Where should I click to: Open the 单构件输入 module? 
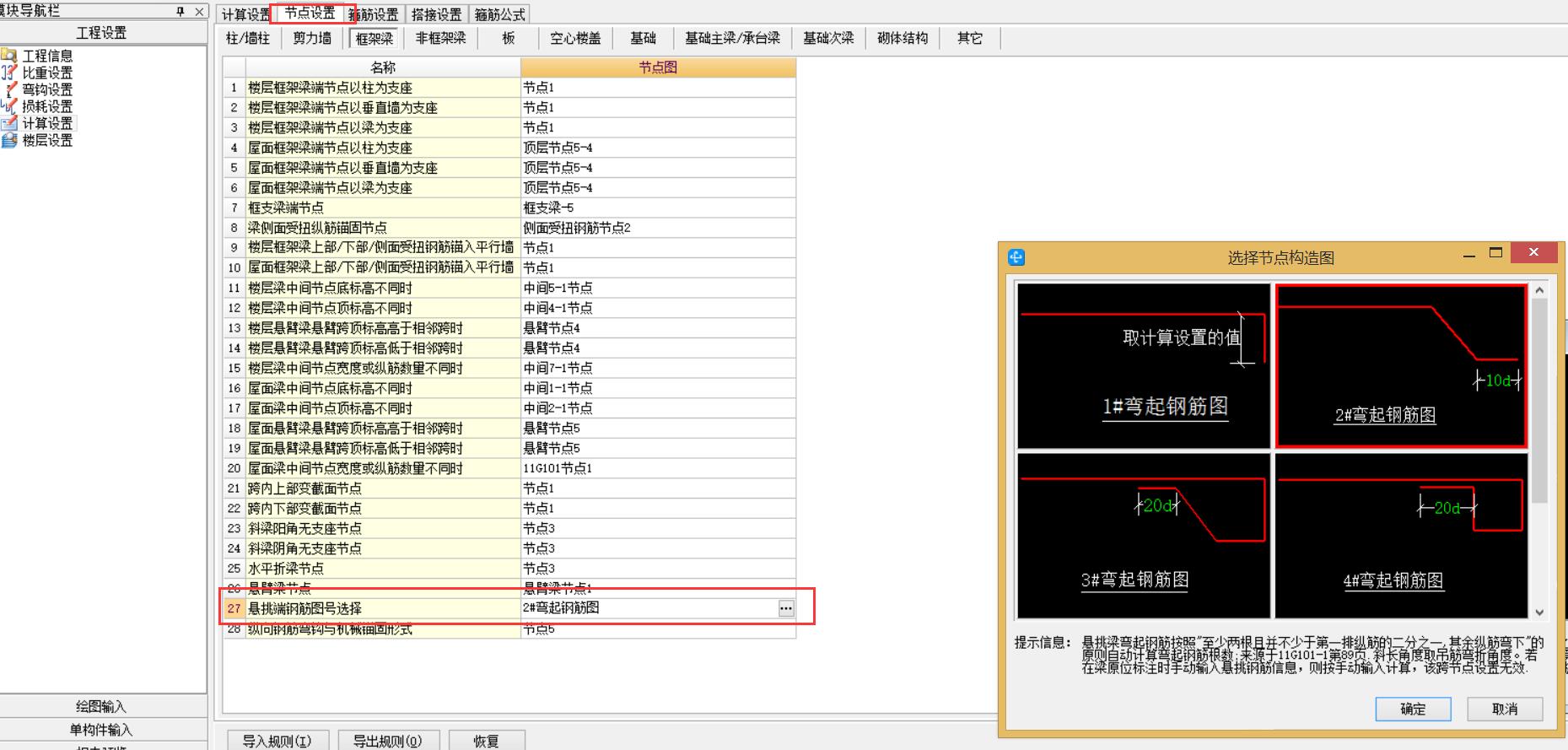point(101,730)
